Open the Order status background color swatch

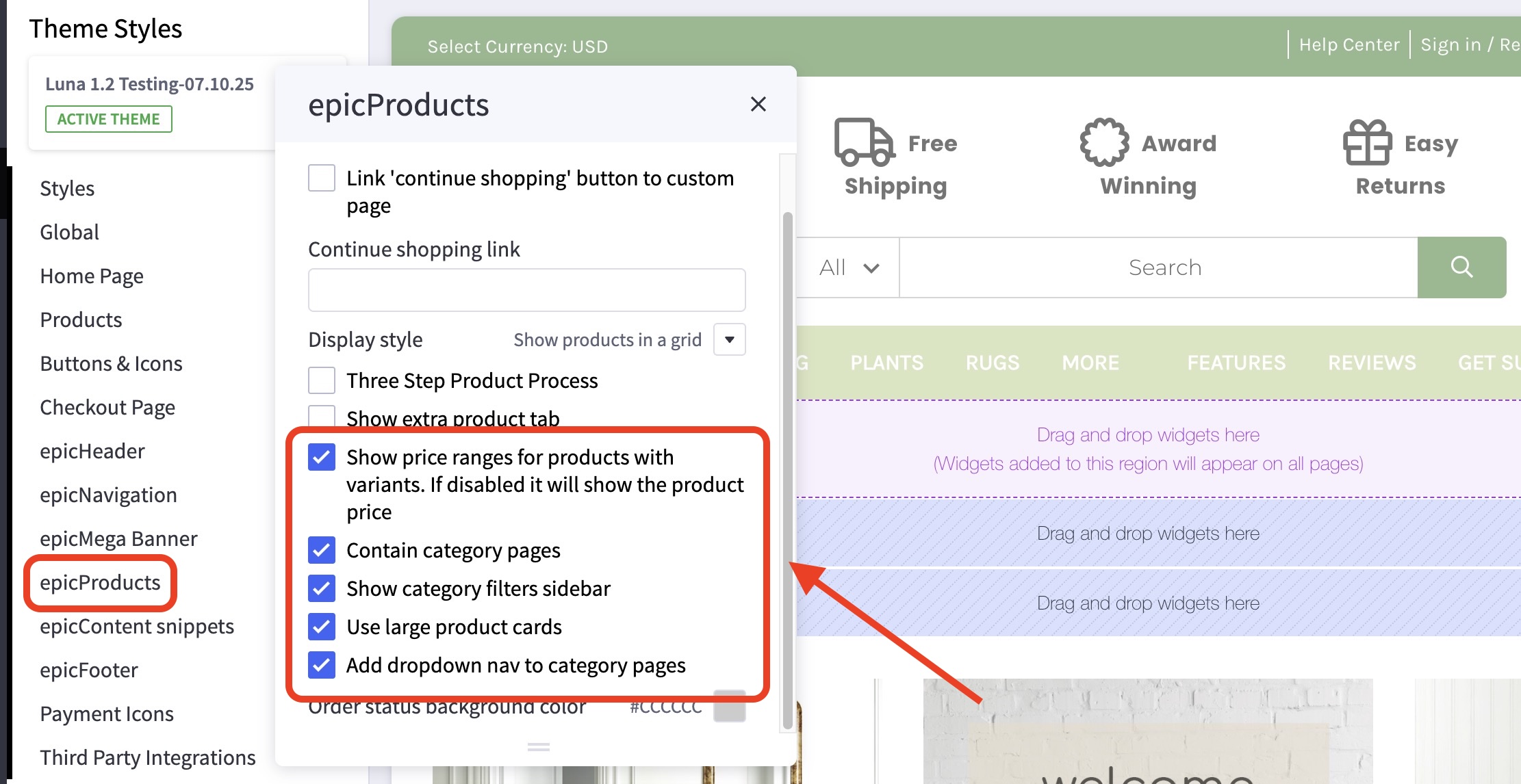pos(729,707)
